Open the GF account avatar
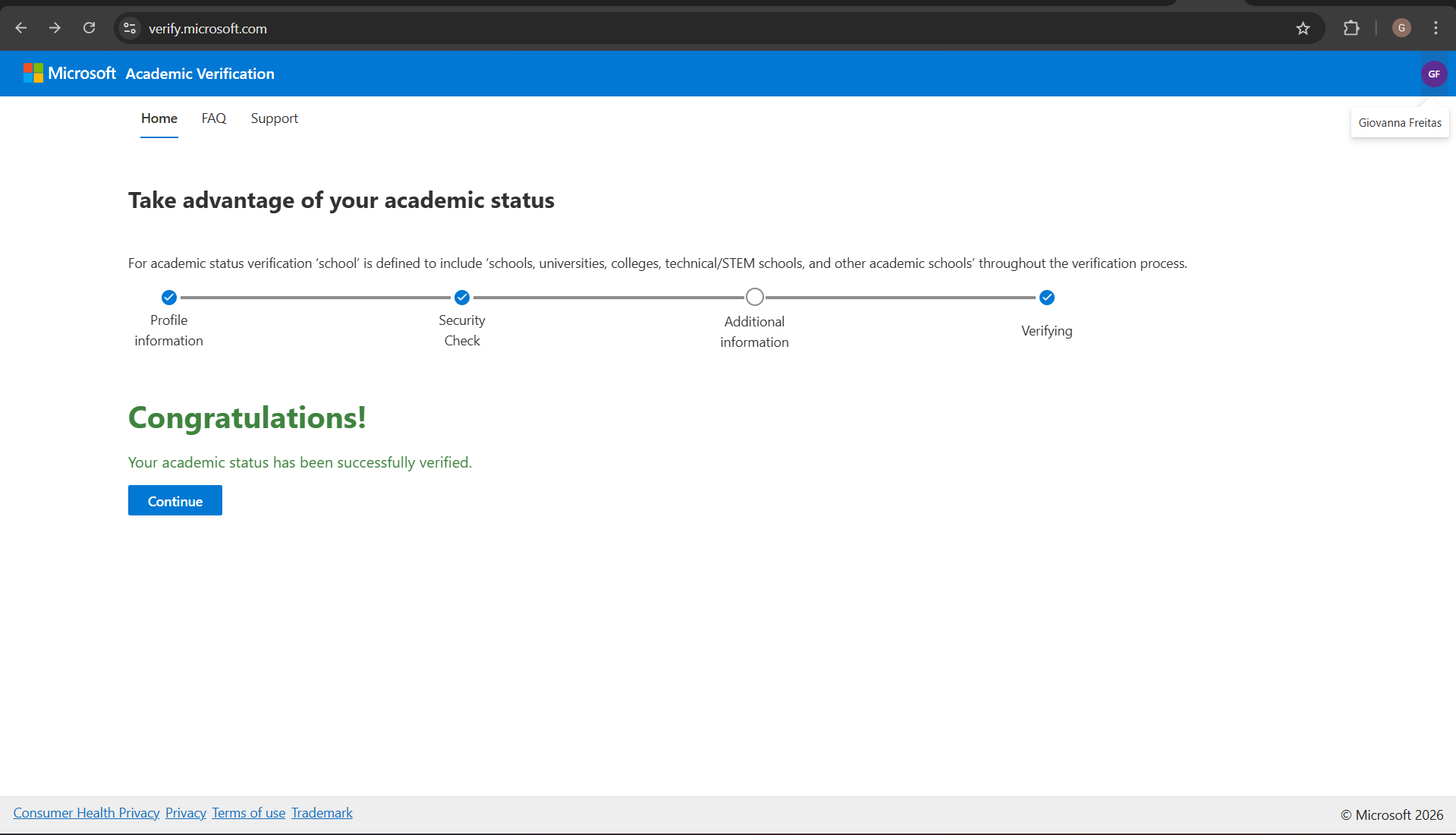 click(x=1434, y=74)
